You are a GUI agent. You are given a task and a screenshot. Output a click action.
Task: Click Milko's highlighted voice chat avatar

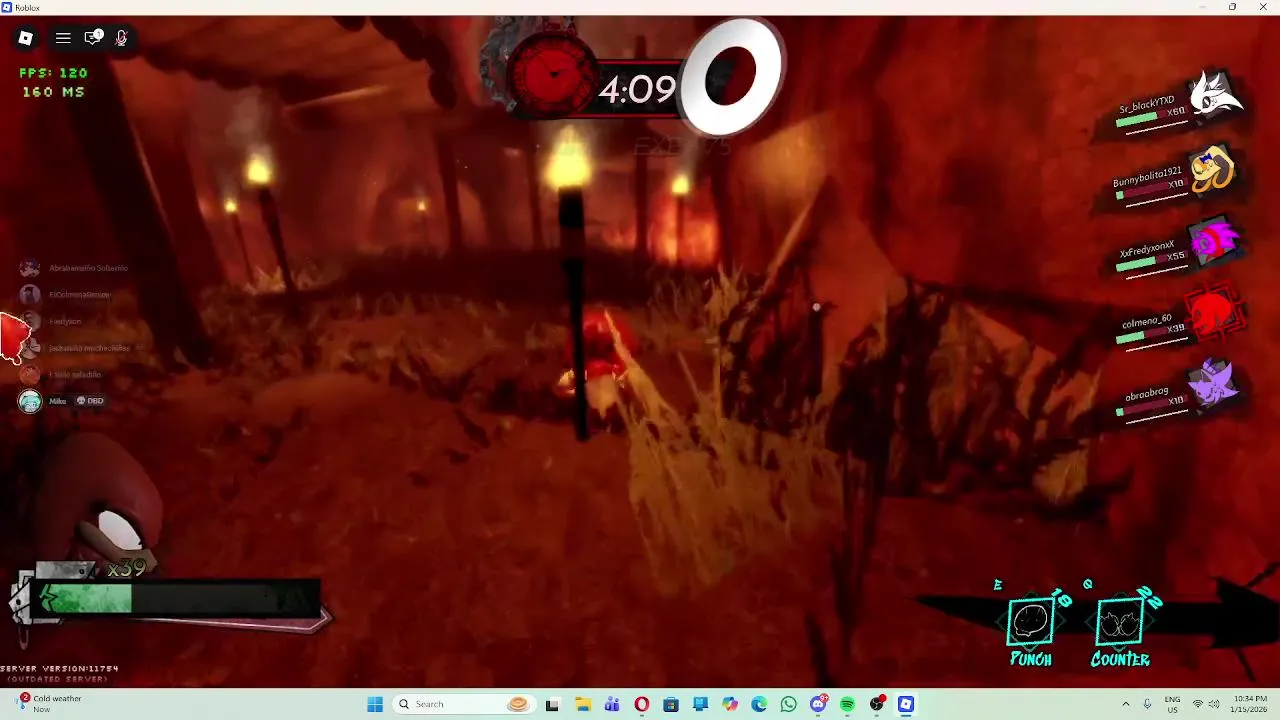coord(30,401)
